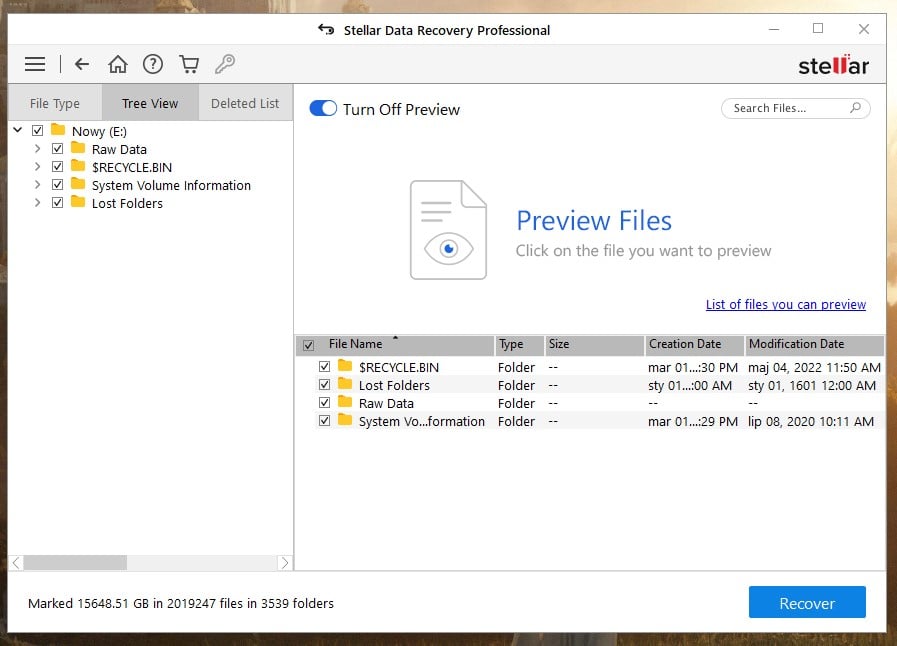Screen dimensions: 897x646
Task: Switch to the Deleted List tab
Action: pyautogui.click(x=245, y=103)
